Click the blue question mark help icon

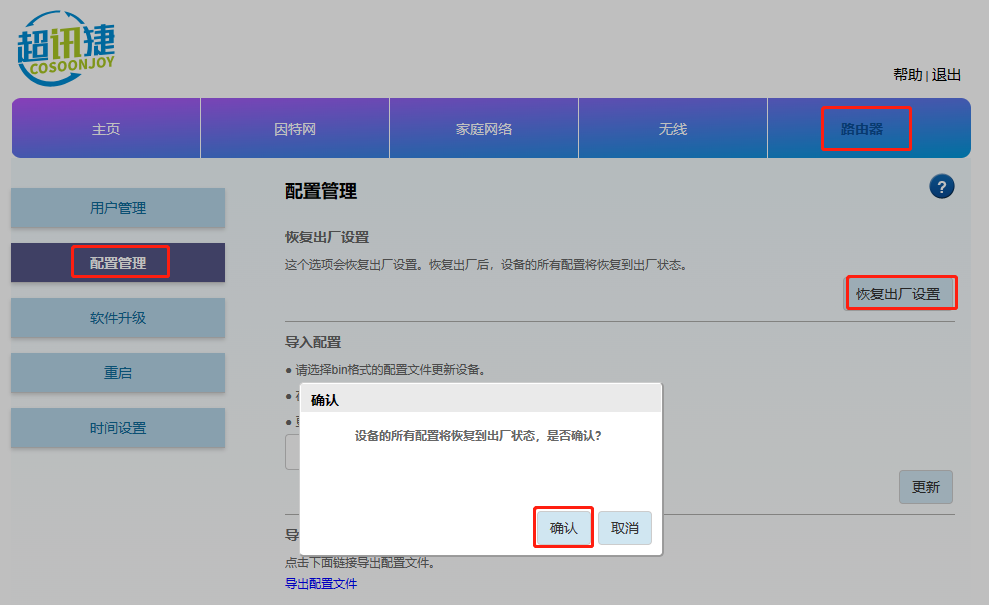point(941,186)
